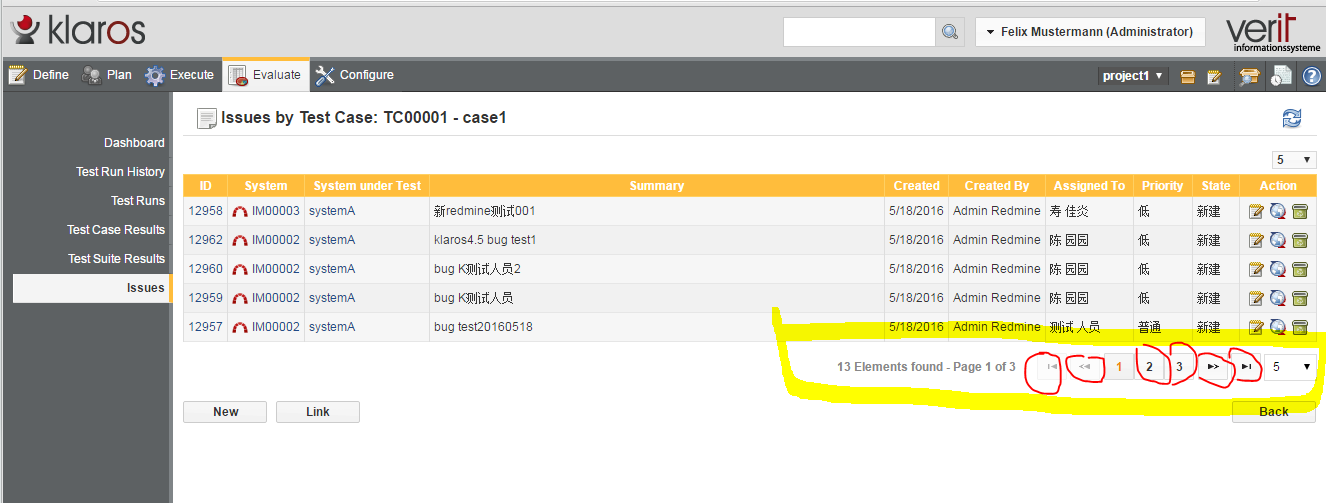Click the edit project notepad icon in toolbar
1326x503 pixels.
[x=1214, y=76]
